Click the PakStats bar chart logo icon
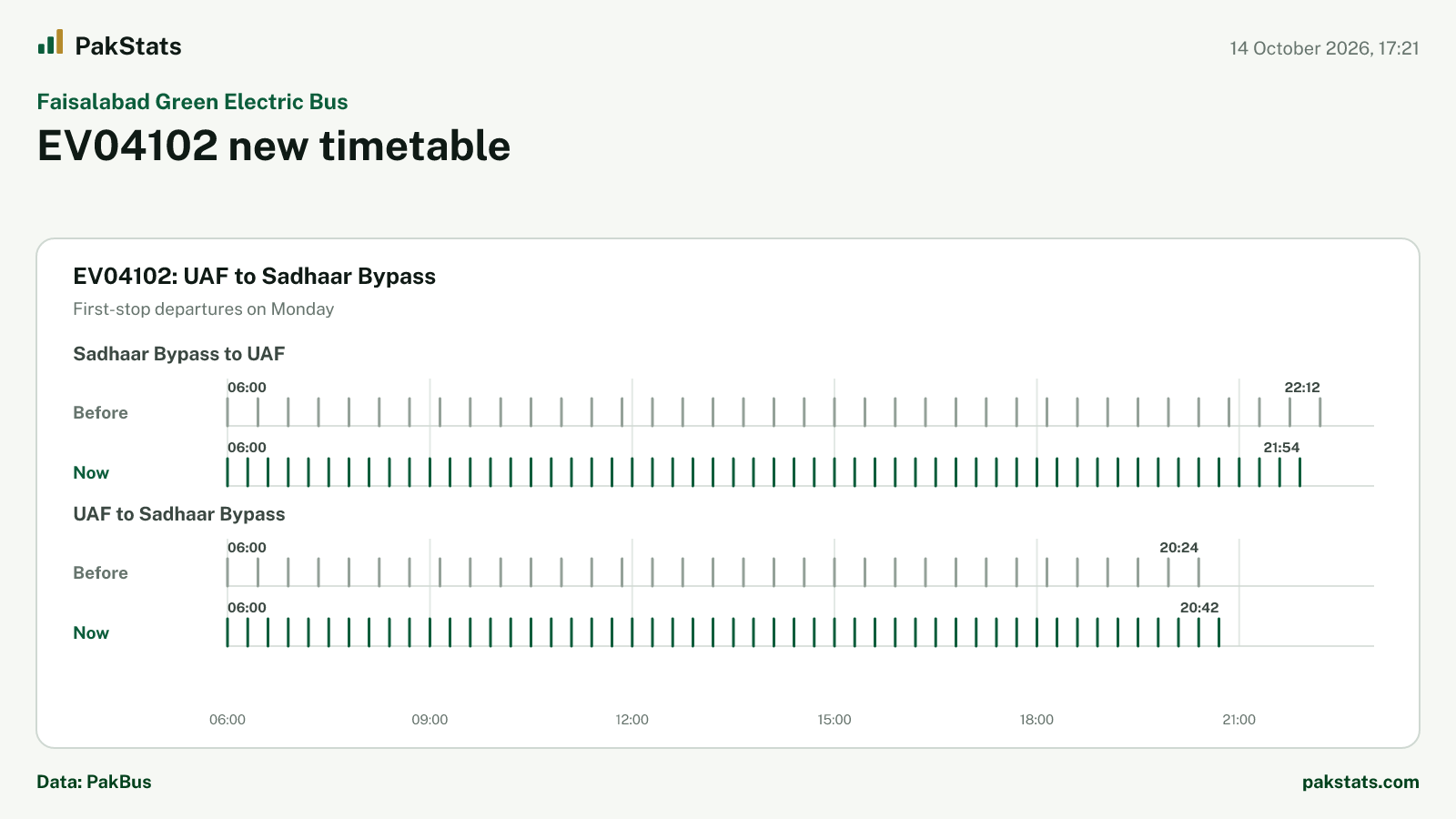 coord(50,42)
